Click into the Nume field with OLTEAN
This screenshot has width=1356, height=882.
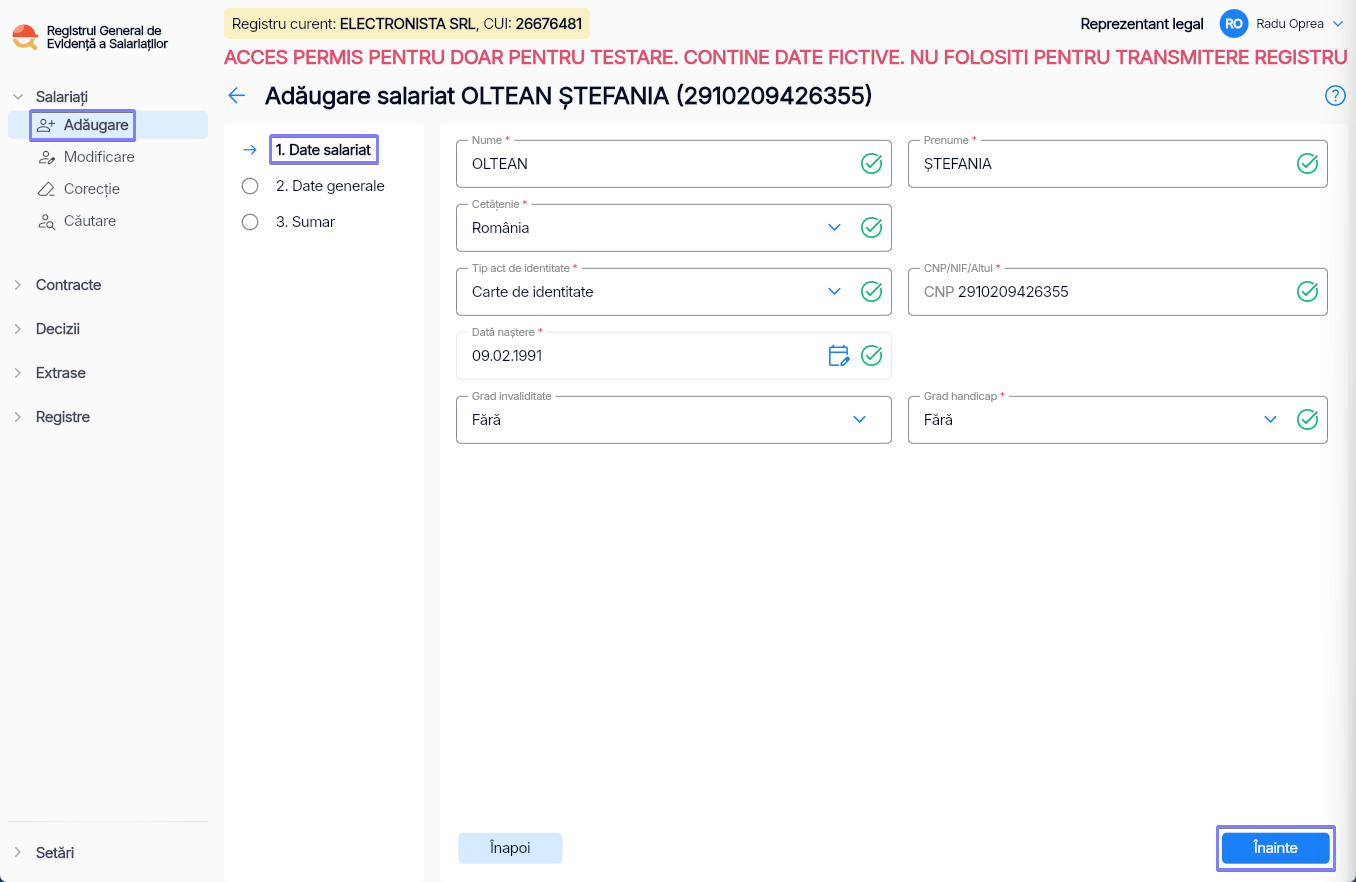(x=673, y=164)
